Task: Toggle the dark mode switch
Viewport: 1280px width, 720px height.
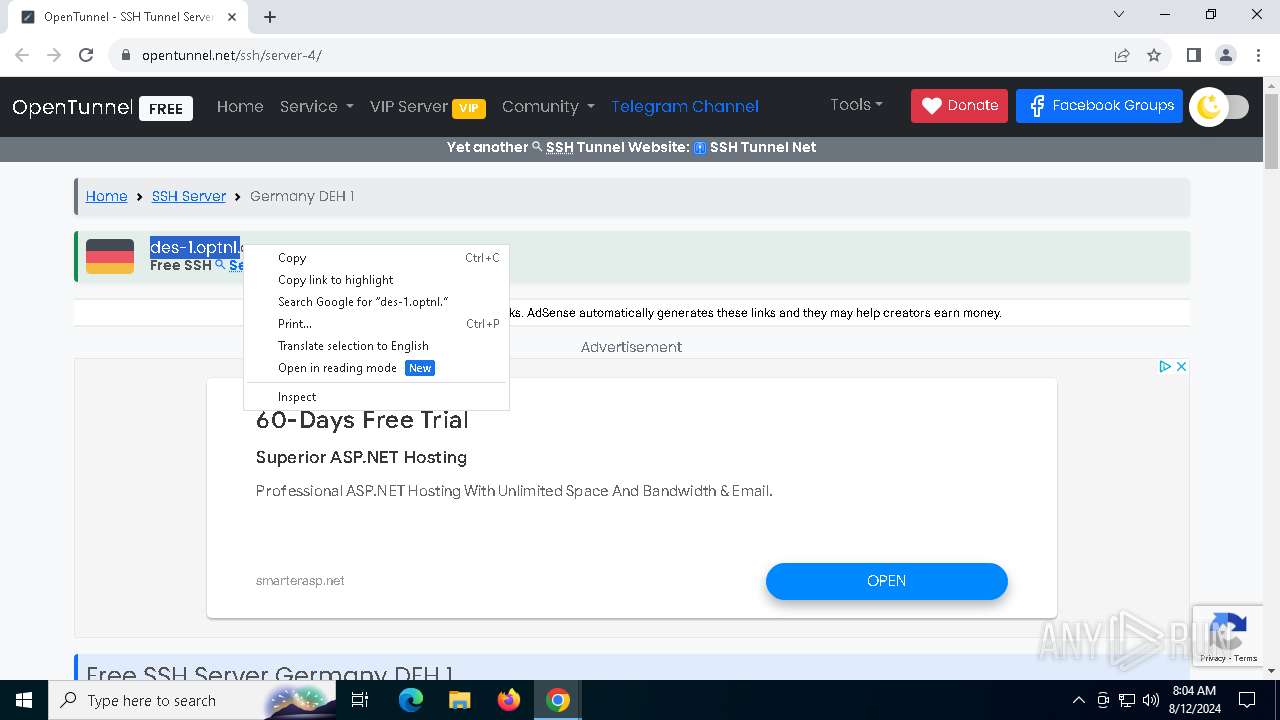Action: click(x=1220, y=107)
